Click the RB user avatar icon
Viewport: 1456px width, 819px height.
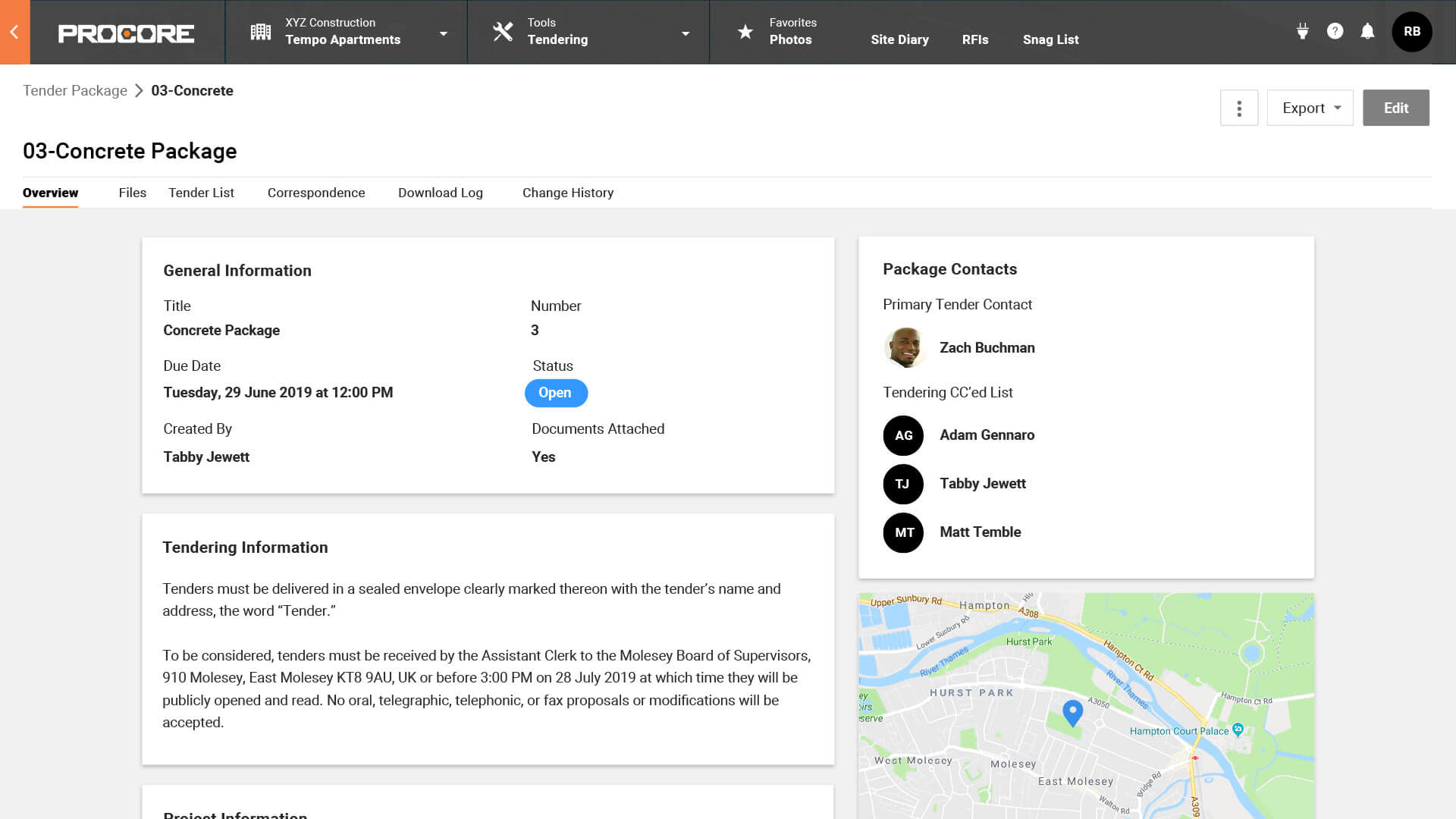pyautogui.click(x=1412, y=31)
